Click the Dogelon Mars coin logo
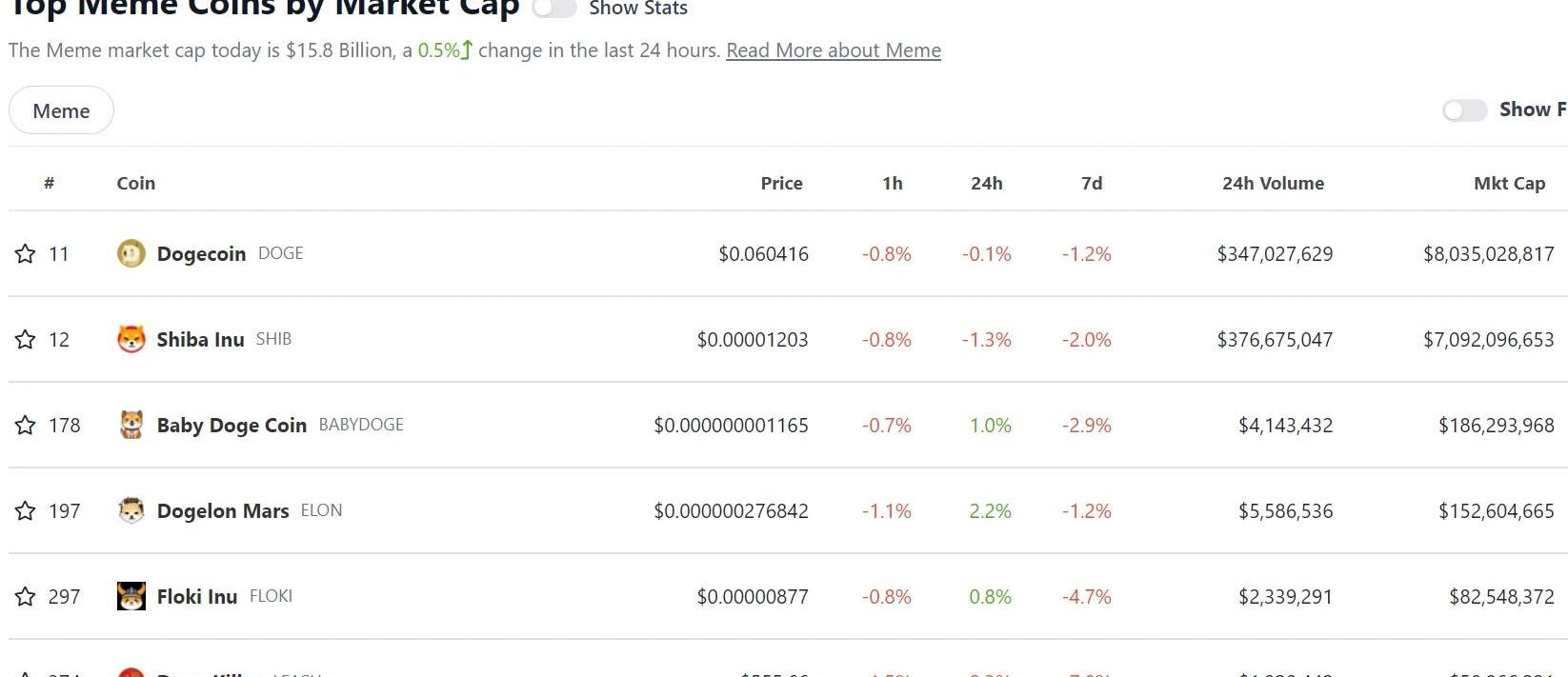Viewport: 1568px width, 677px height. click(131, 510)
